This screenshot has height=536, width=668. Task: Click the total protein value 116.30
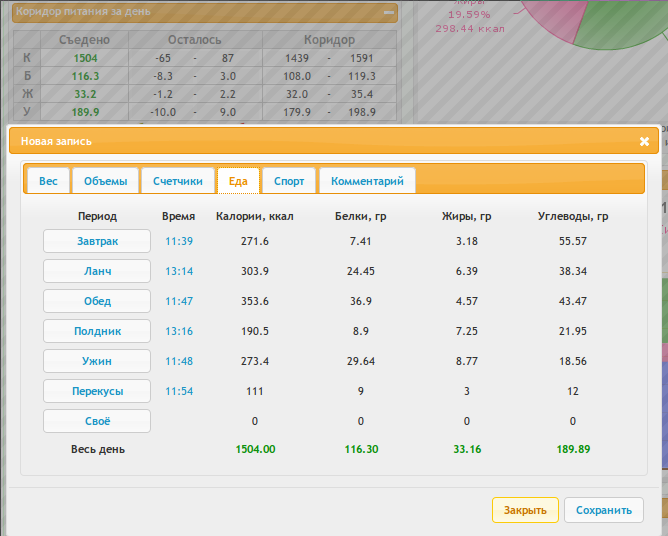(361, 449)
